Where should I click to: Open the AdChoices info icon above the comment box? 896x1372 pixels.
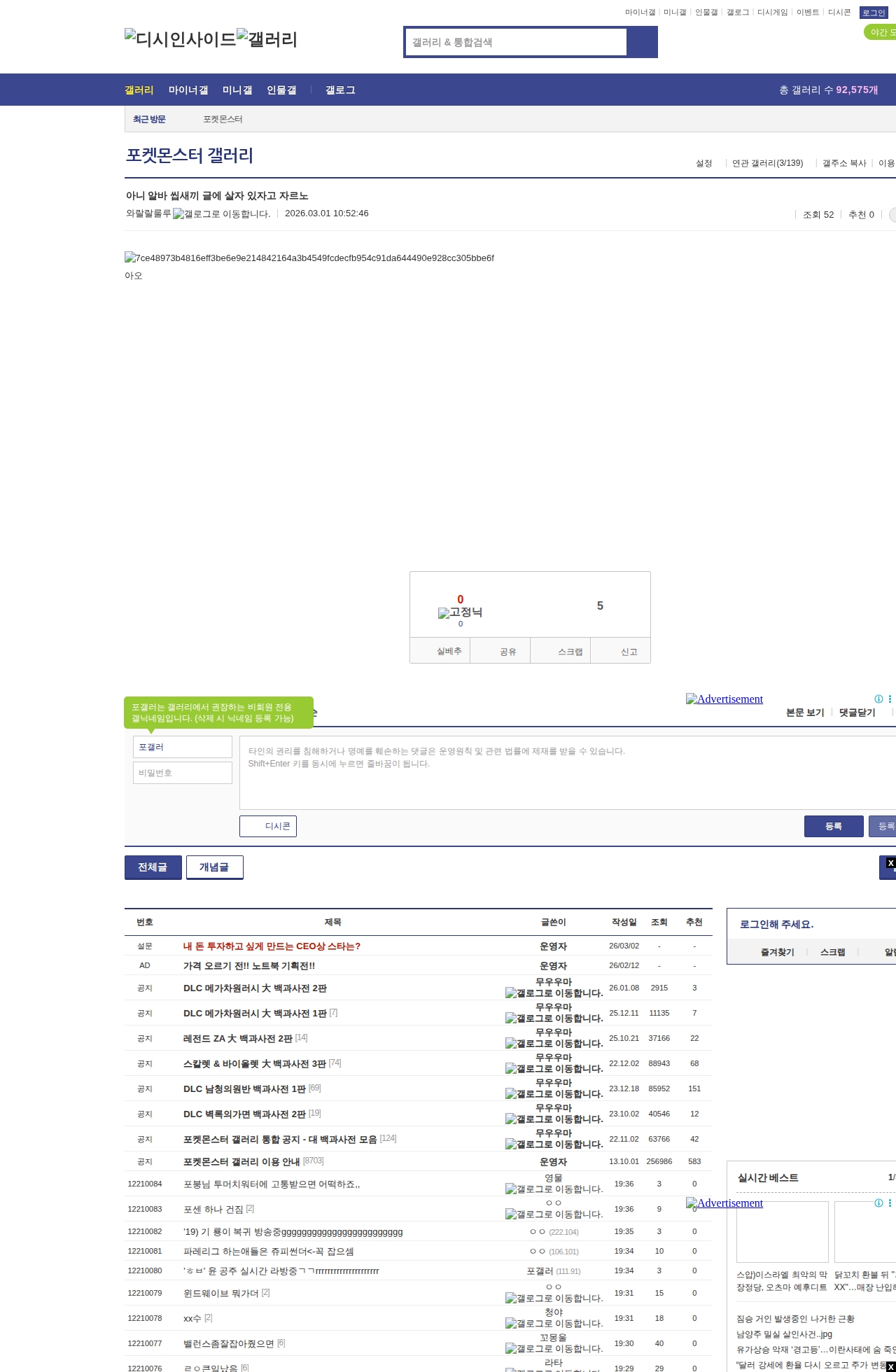tap(878, 699)
